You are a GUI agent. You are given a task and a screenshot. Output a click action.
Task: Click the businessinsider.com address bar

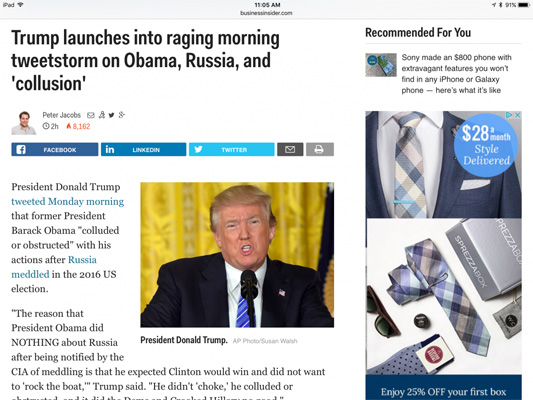[266, 13]
